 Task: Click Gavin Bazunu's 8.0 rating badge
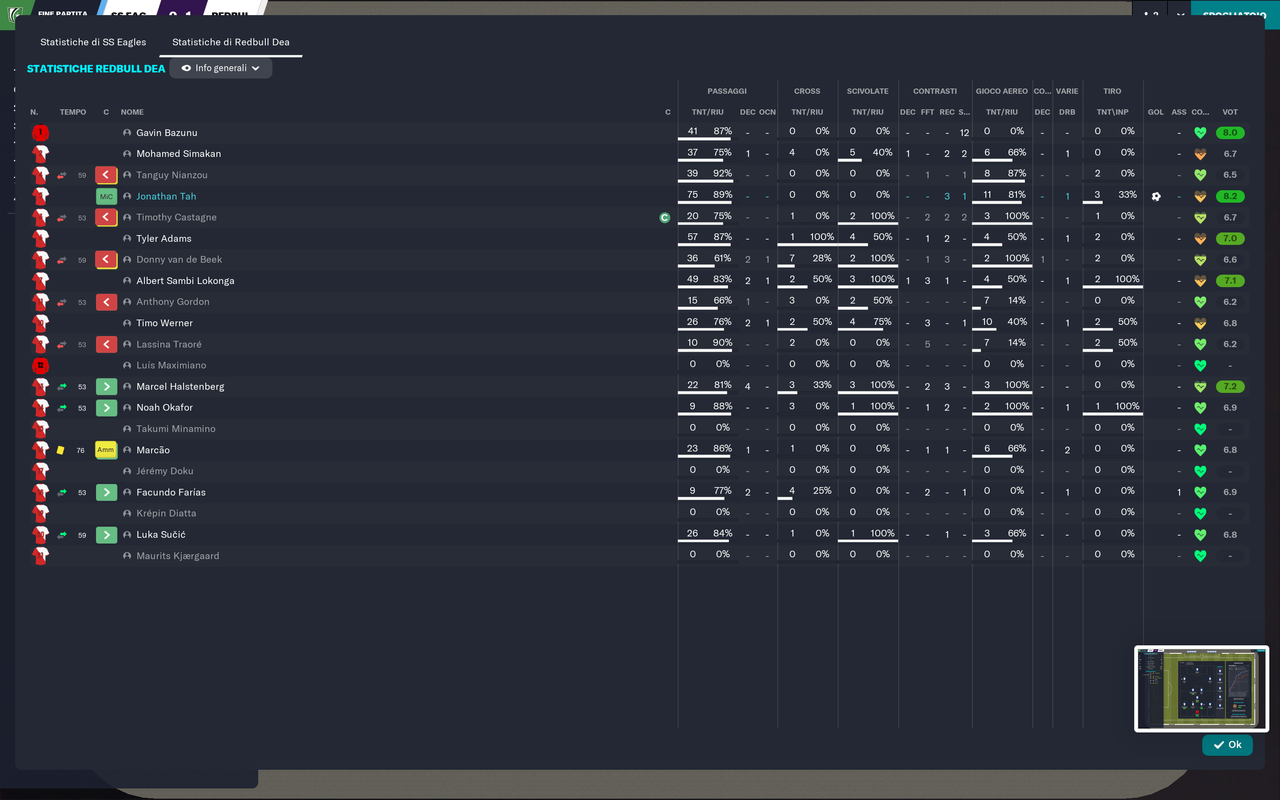click(x=1230, y=133)
